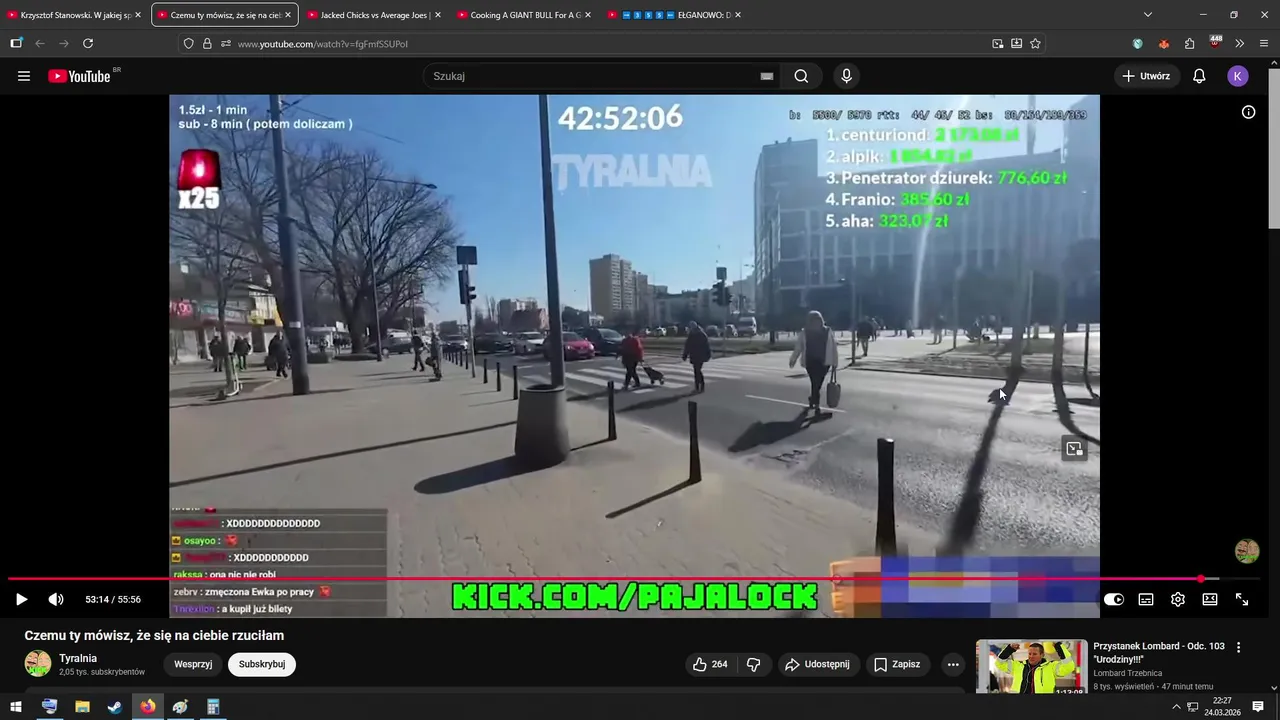Open picture-in-picture from address bar
Image resolution: width=1280 pixels, height=720 pixels.
coord(998,43)
